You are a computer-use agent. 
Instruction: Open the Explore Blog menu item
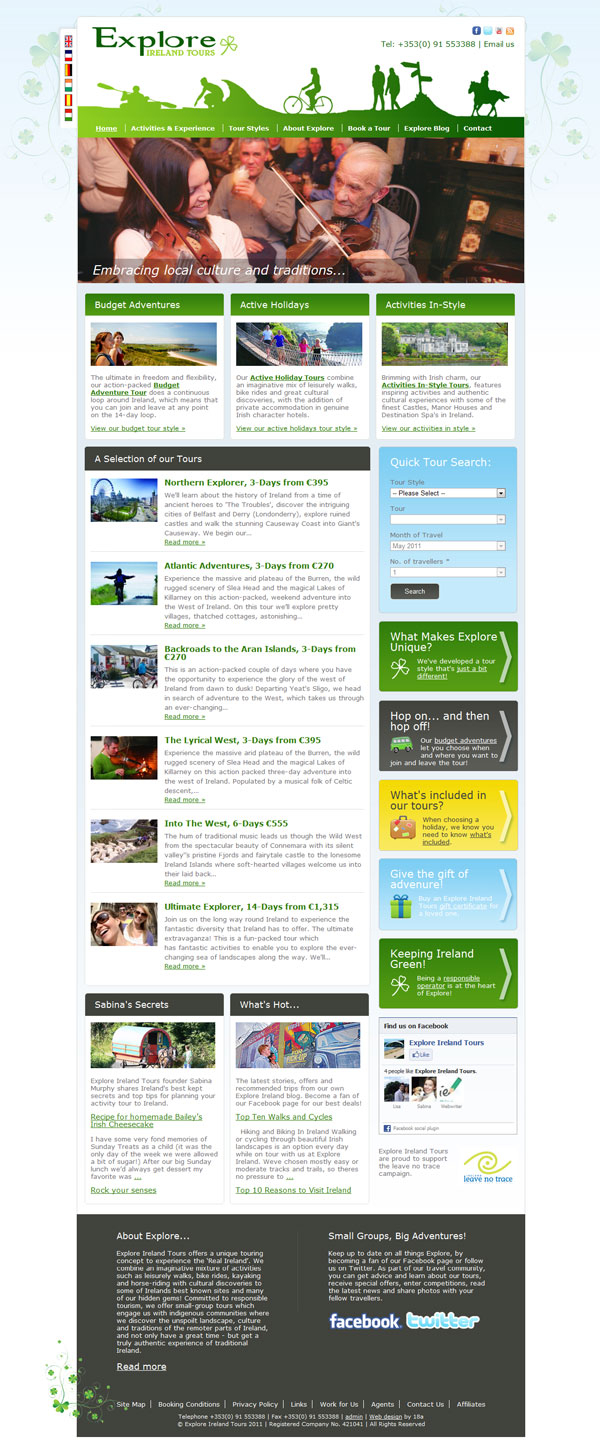tap(426, 128)
